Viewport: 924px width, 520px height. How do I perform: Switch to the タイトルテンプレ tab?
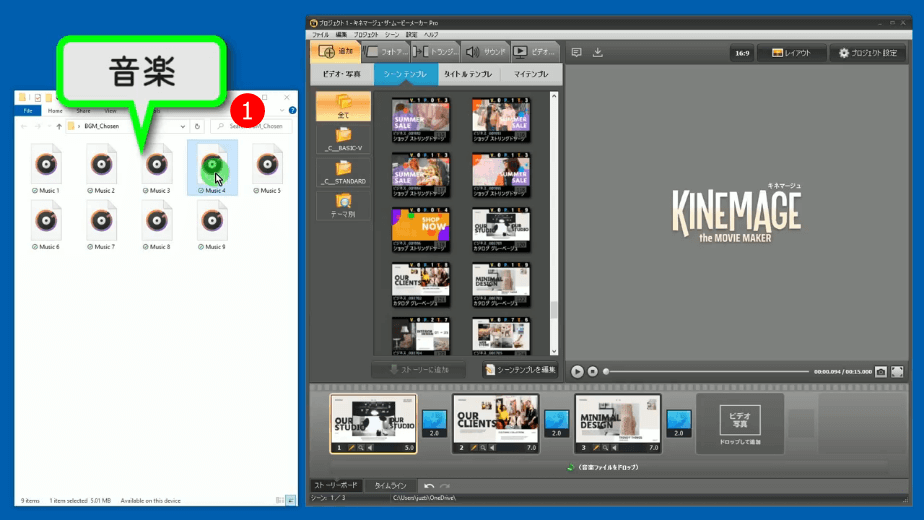tap(467, 75)
